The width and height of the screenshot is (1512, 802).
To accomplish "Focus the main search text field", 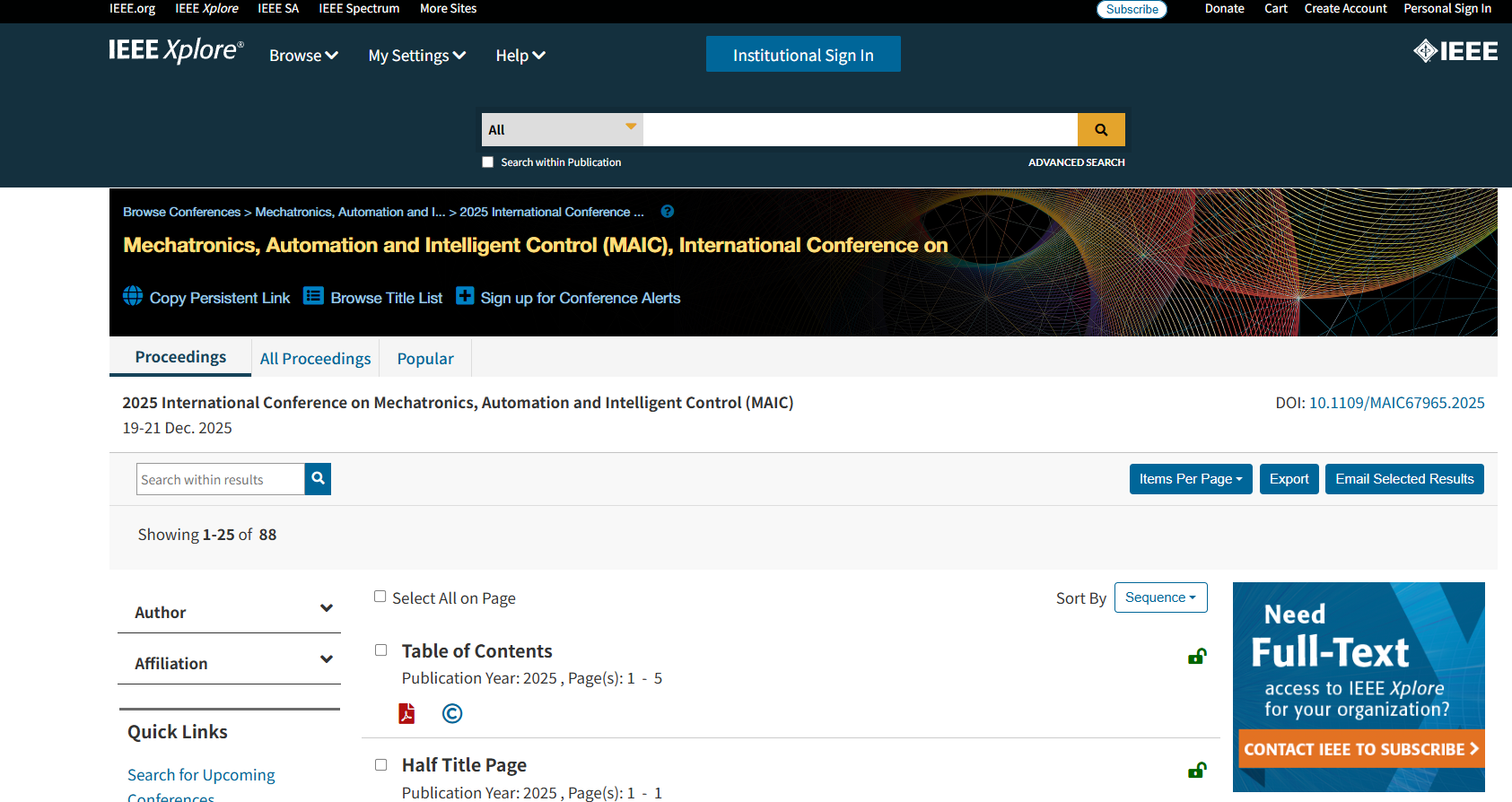I will tap(861, 129).
